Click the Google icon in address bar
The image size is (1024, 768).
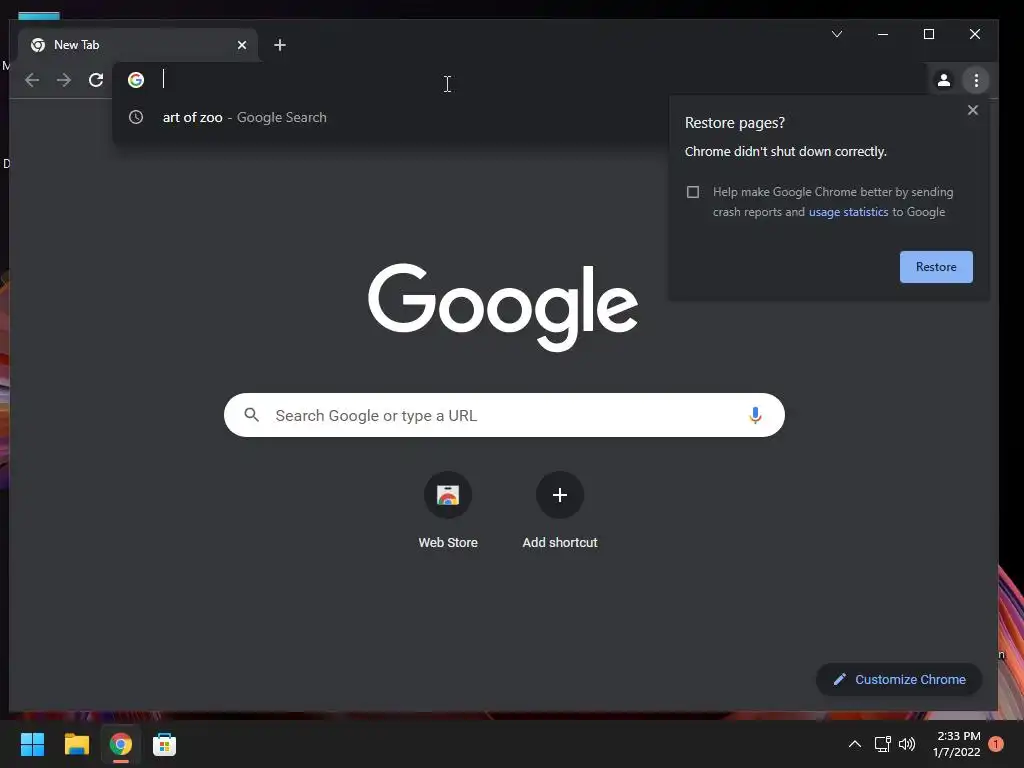tap(136, 80)
